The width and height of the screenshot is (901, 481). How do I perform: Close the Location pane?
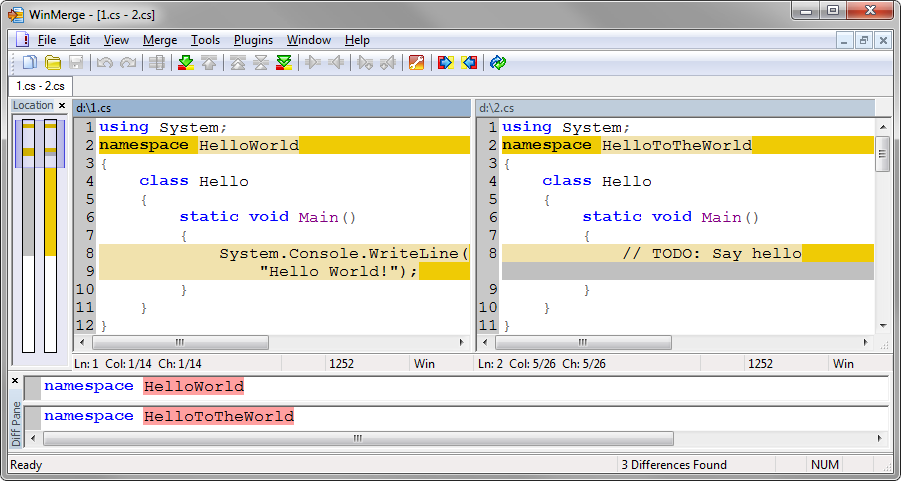[x=62, y=105]
